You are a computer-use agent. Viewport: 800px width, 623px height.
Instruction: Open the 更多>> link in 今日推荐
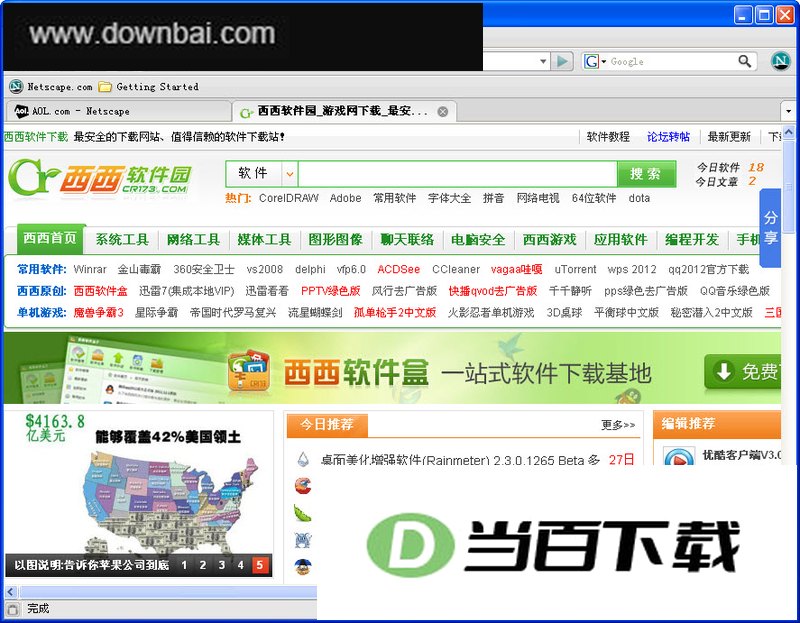point(618,425)
